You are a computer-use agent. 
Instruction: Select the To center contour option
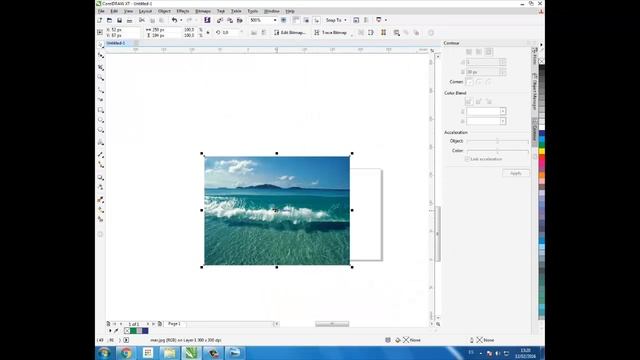[469, 52]
